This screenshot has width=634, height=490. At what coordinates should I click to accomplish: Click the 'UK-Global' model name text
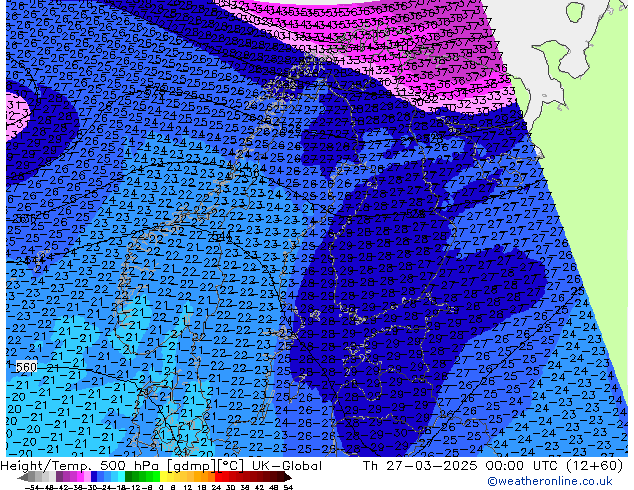287,466
